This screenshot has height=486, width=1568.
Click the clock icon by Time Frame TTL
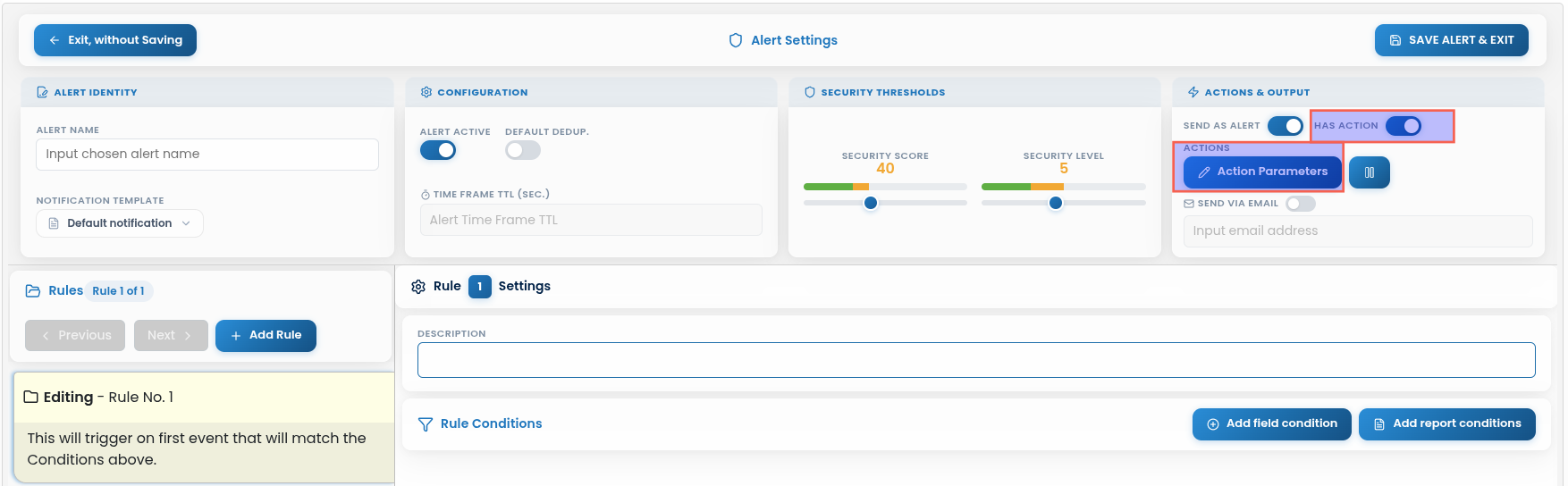426,195
